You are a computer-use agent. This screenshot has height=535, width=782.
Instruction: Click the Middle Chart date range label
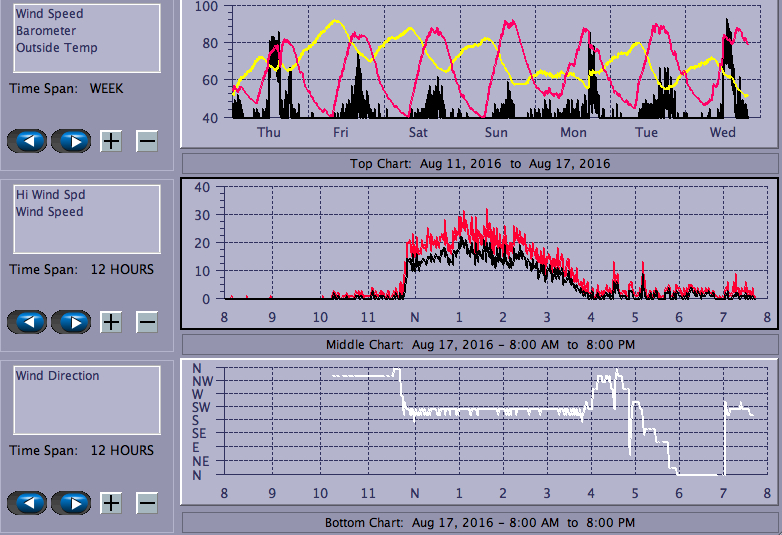tap(479, 345)
